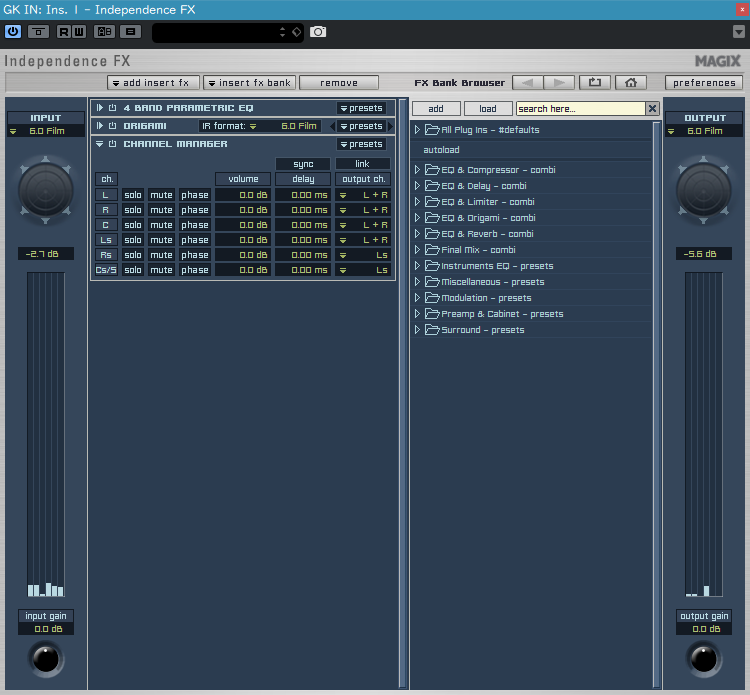Invert phase on Cs/S channel
Screen dimensions: 750x695
[195, 270]
